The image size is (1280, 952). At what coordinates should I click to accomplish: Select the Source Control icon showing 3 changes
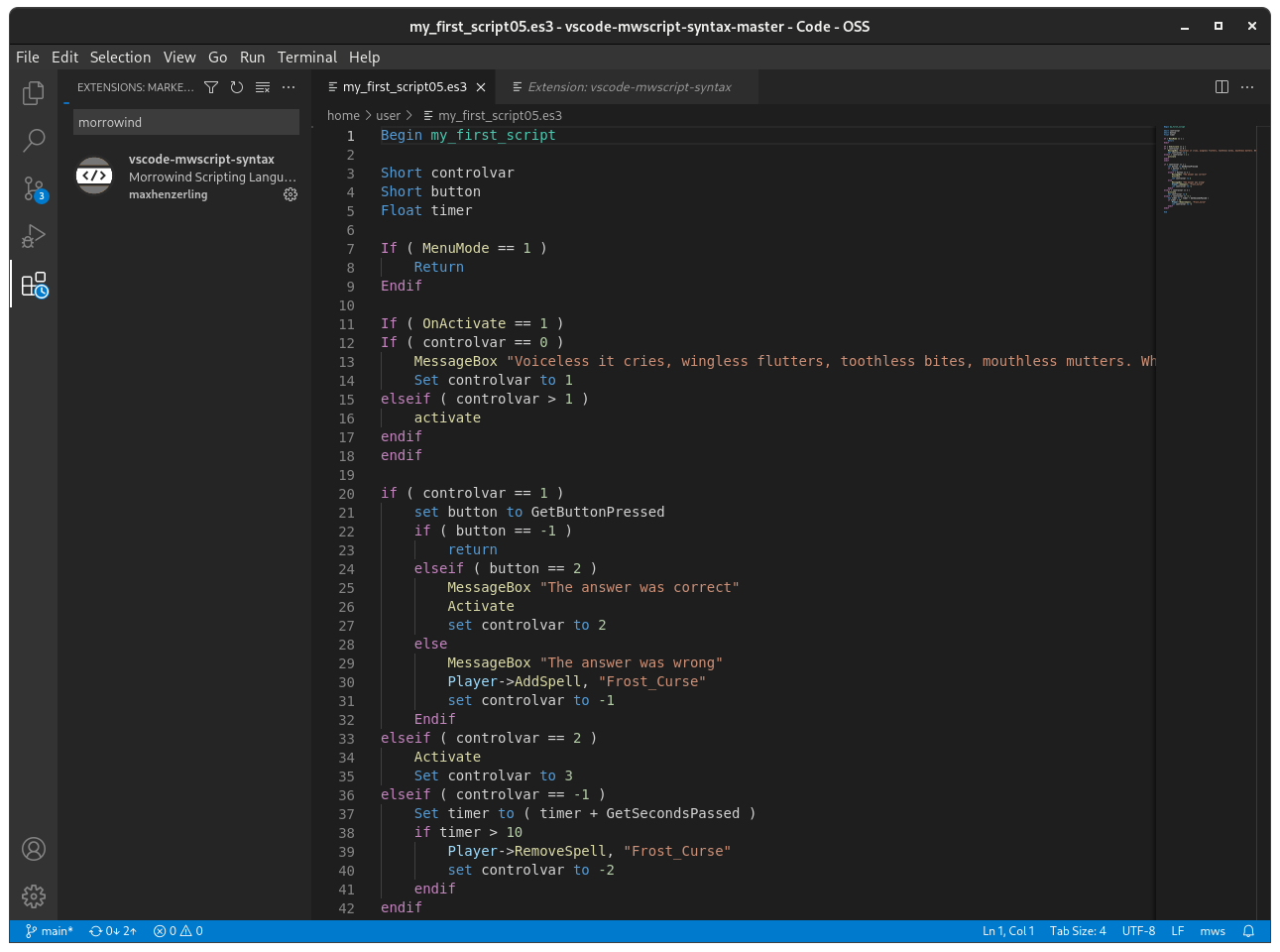point(33,188)
